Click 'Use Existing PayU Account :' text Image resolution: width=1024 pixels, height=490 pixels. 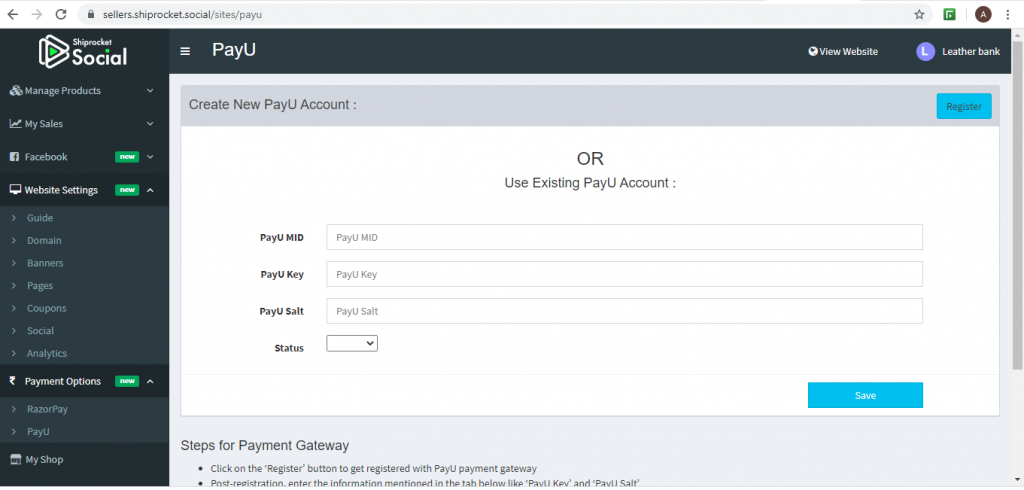(x=590, y=184)
